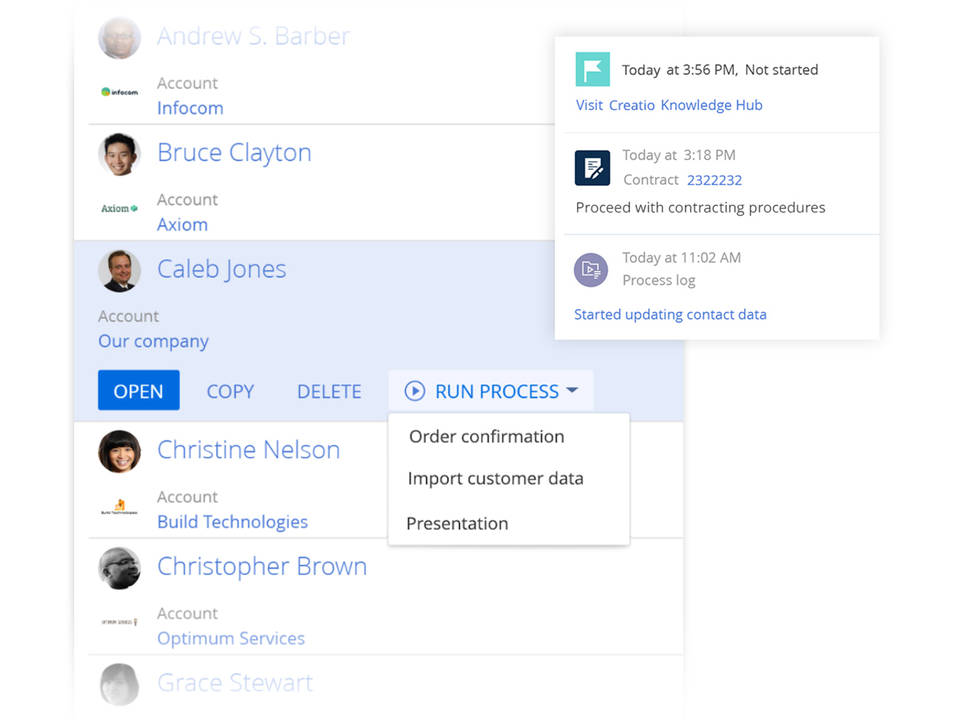Open Bruce Clayton contact name
960x720 pixels.
click(234, 152)
